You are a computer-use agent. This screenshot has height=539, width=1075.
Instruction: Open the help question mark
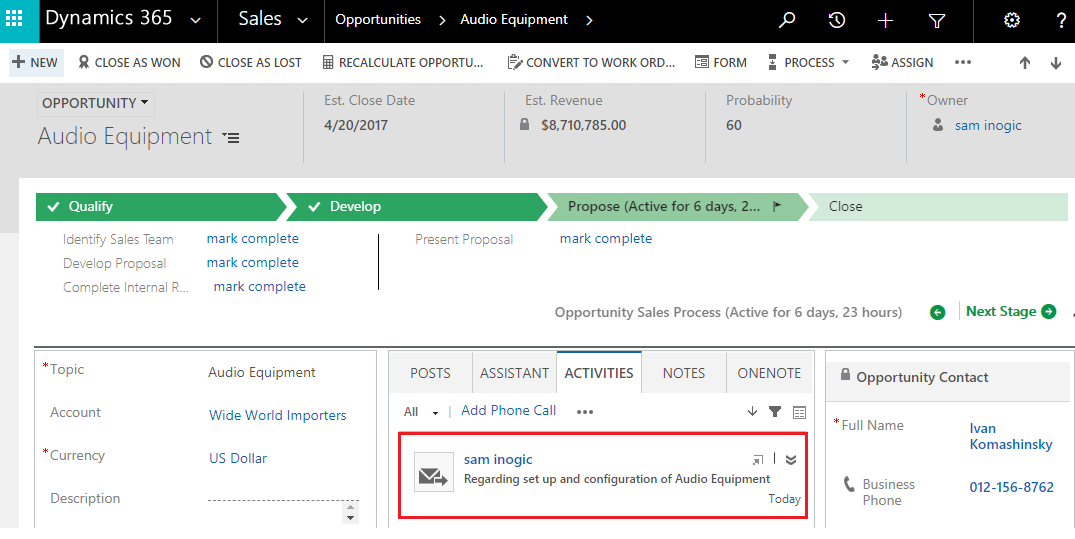point(1062,21)
